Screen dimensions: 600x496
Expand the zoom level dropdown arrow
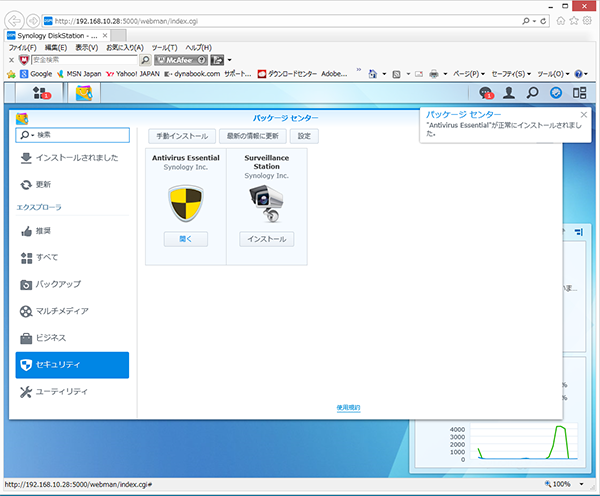click(x=582, y=484)
